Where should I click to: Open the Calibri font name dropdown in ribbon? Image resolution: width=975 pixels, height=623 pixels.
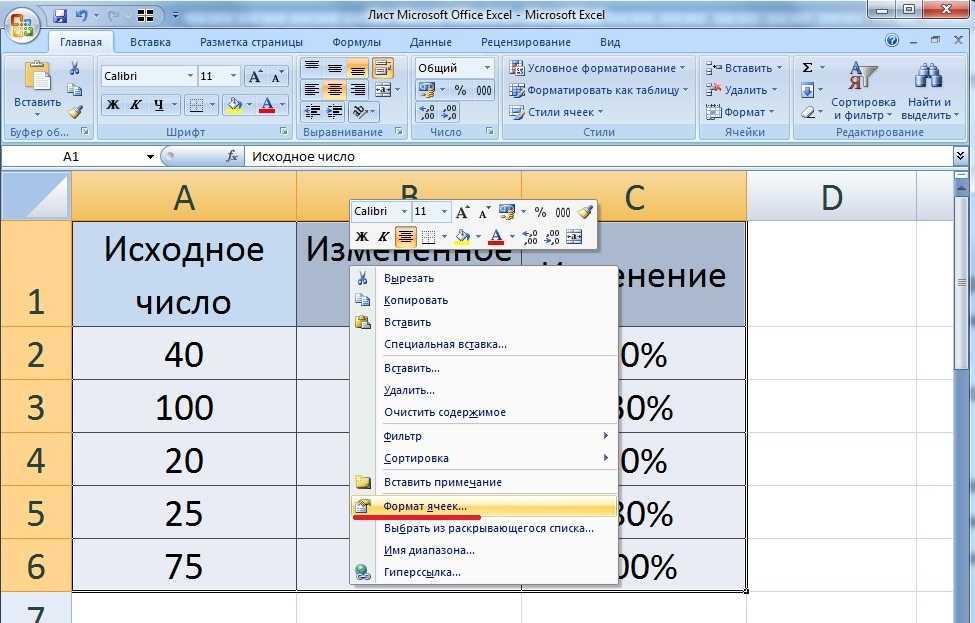pyautogui.click(x=190, y=76)
